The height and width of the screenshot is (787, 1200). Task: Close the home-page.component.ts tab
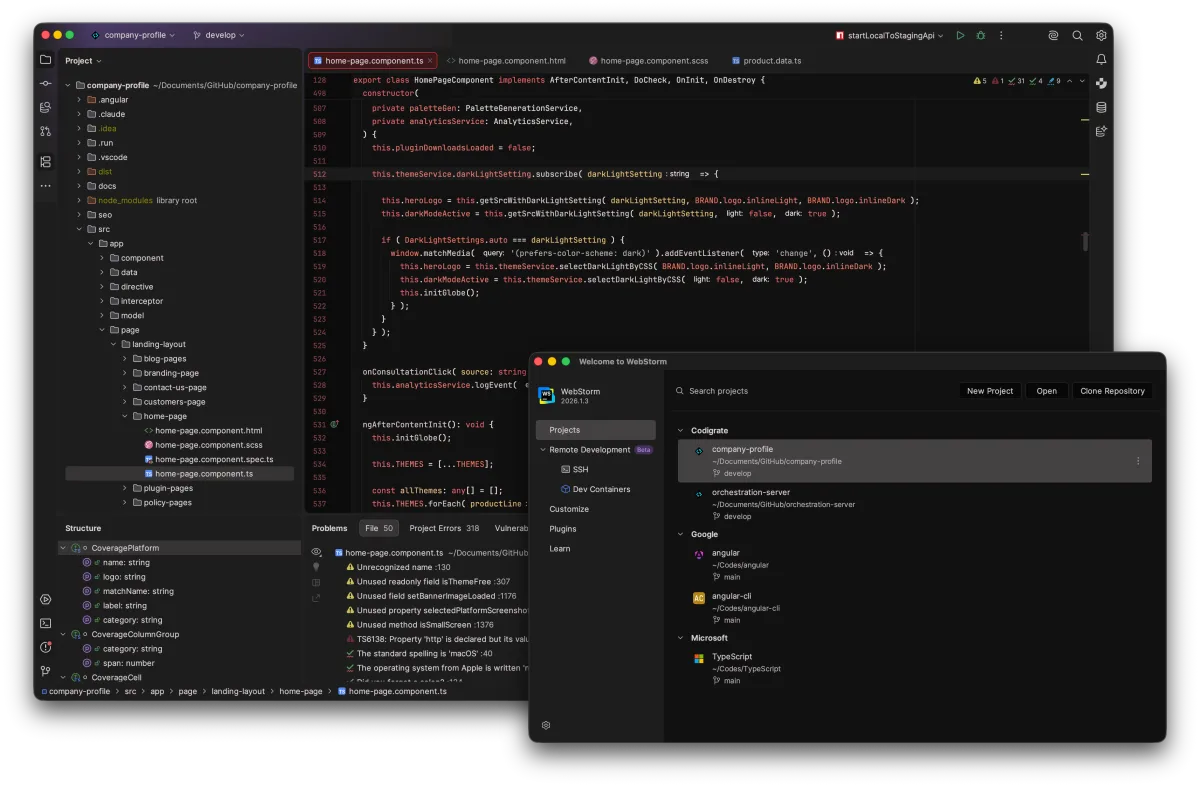pyautogui.click(x=430, y=61)
